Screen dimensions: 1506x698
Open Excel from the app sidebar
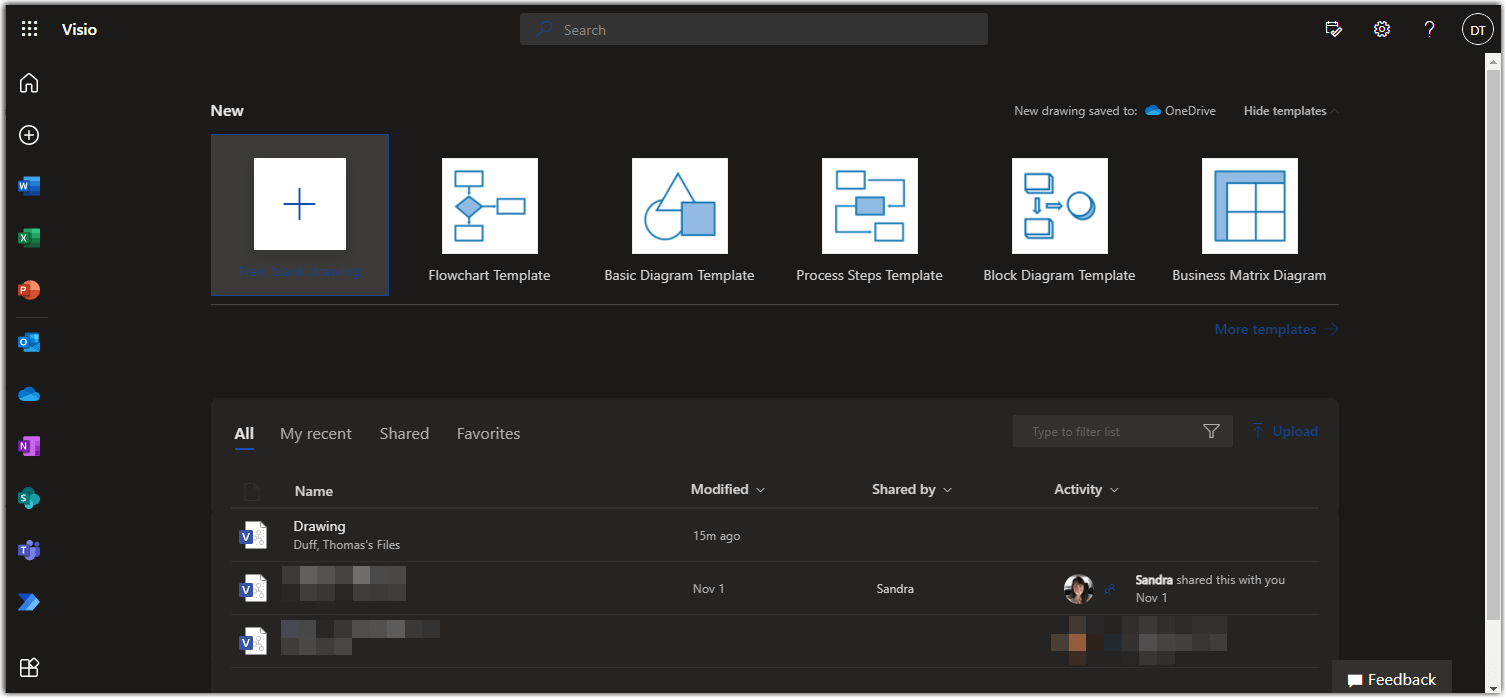click(x=28, y=237)
